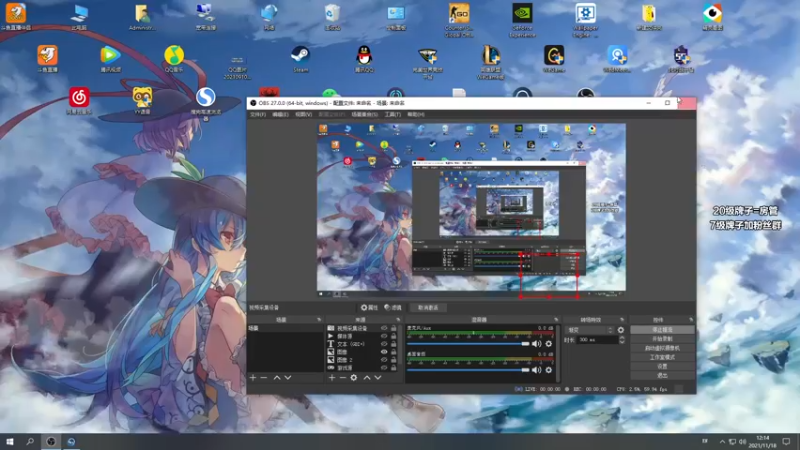Click the 滤镜 filters button
Screen dimensions: 800x450
coord(393,308)
